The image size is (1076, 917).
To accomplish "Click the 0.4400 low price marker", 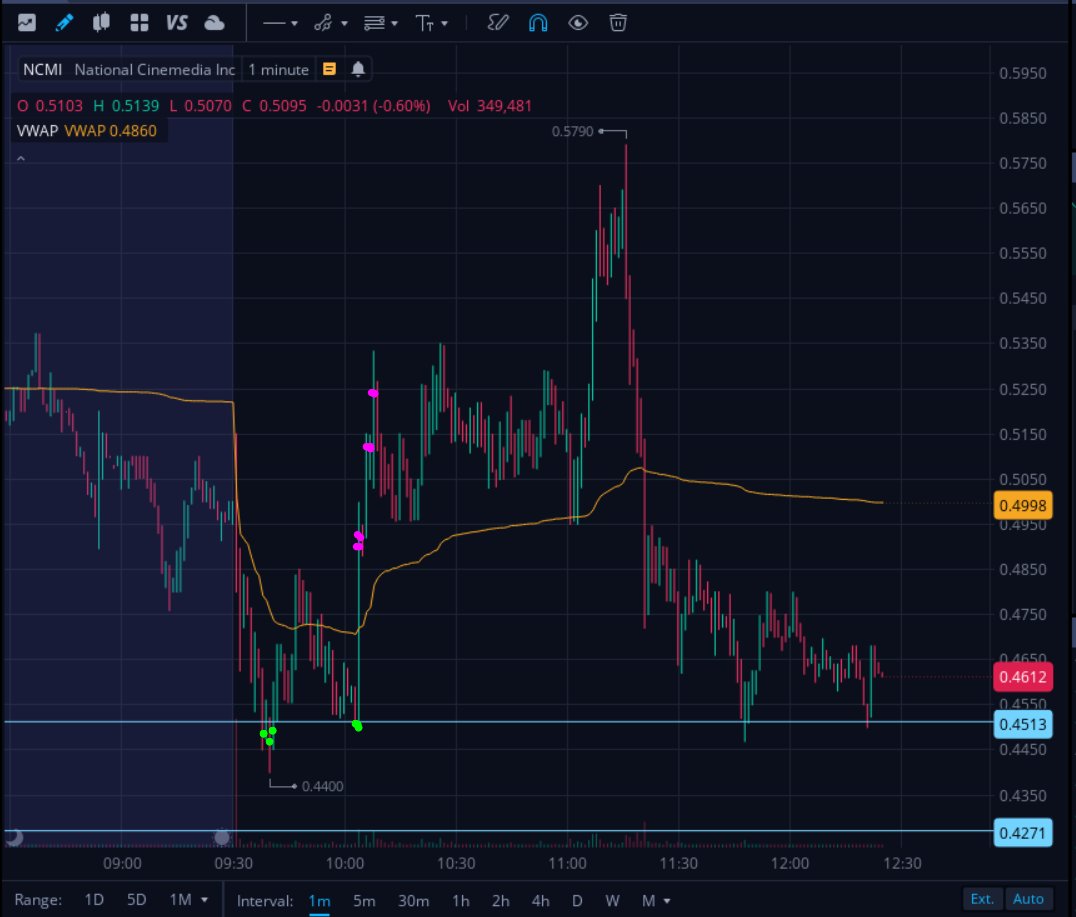I will point(323,787).
